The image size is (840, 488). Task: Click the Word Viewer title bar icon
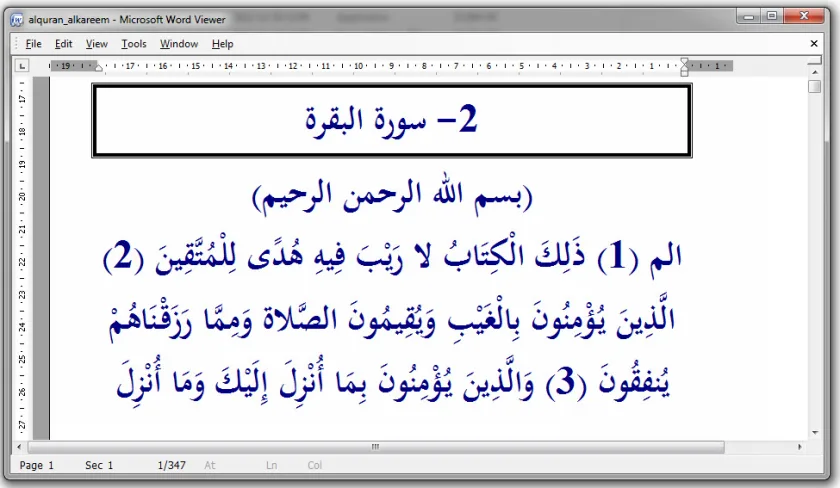point(17,20)
